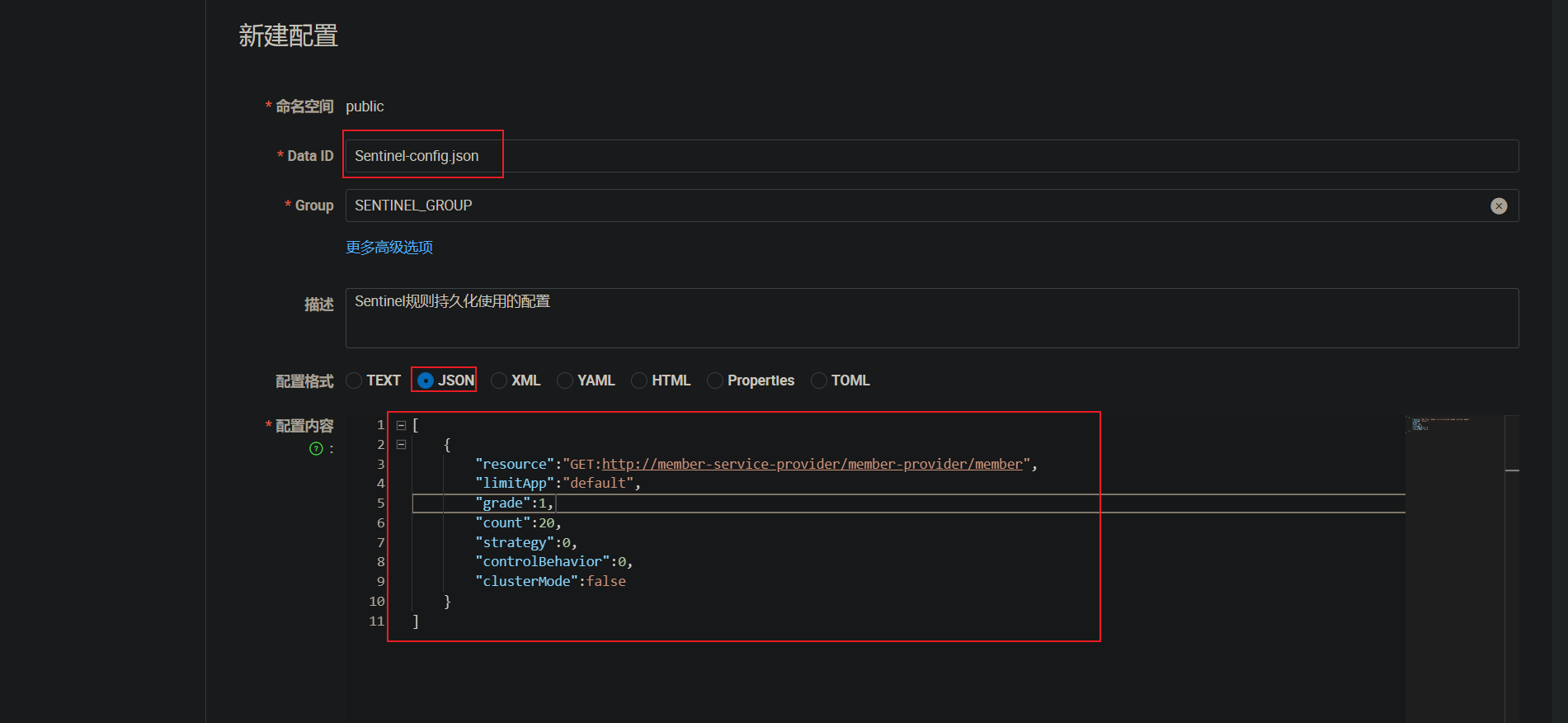
Task: Choose TOML as the config format
Action: 819,380
